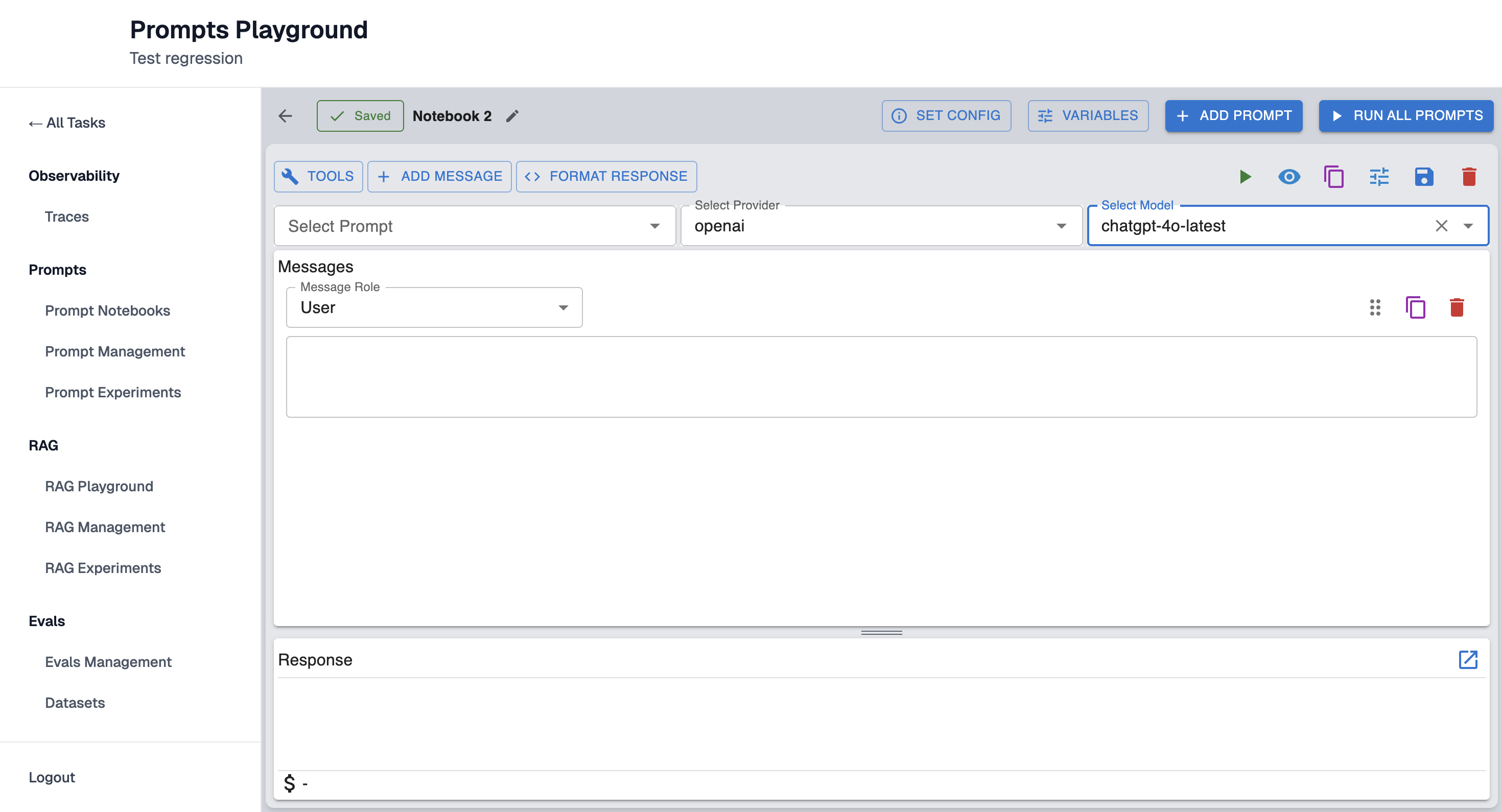Duplicate the prompt using toolbar copy icon
This screenshot has height=812, width=1502.
pyautogui.click(x=1333, y=177)
